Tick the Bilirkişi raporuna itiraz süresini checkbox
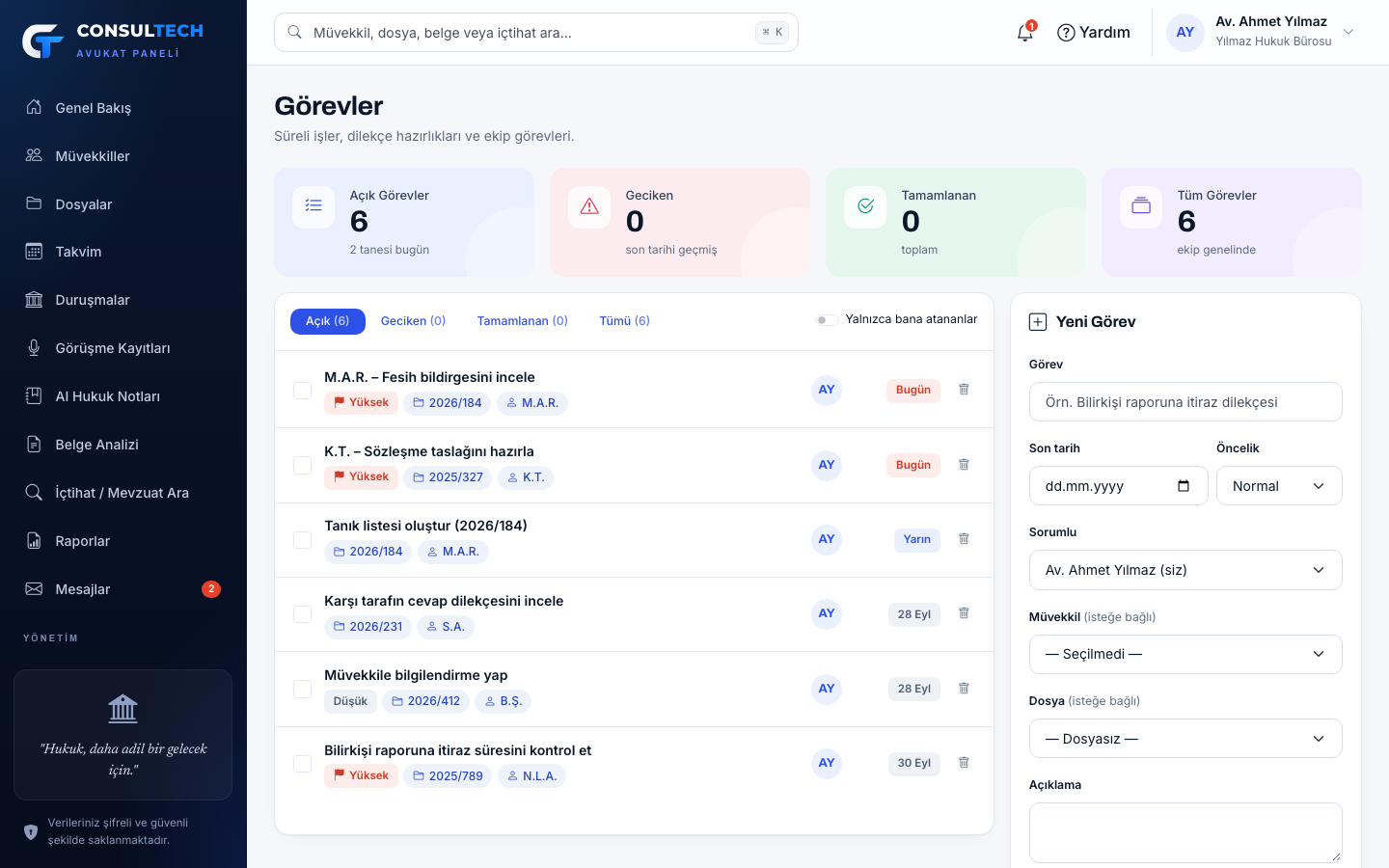This screenshot has width=1389, height=868. [302, 763]
